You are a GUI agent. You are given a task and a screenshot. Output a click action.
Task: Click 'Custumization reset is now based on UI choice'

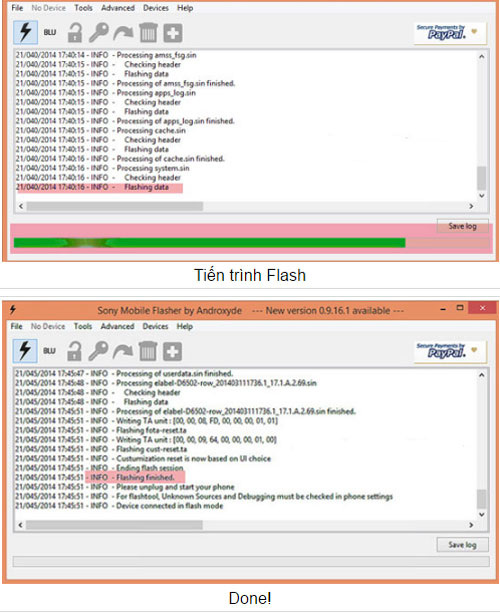click(x=143, y=459)
